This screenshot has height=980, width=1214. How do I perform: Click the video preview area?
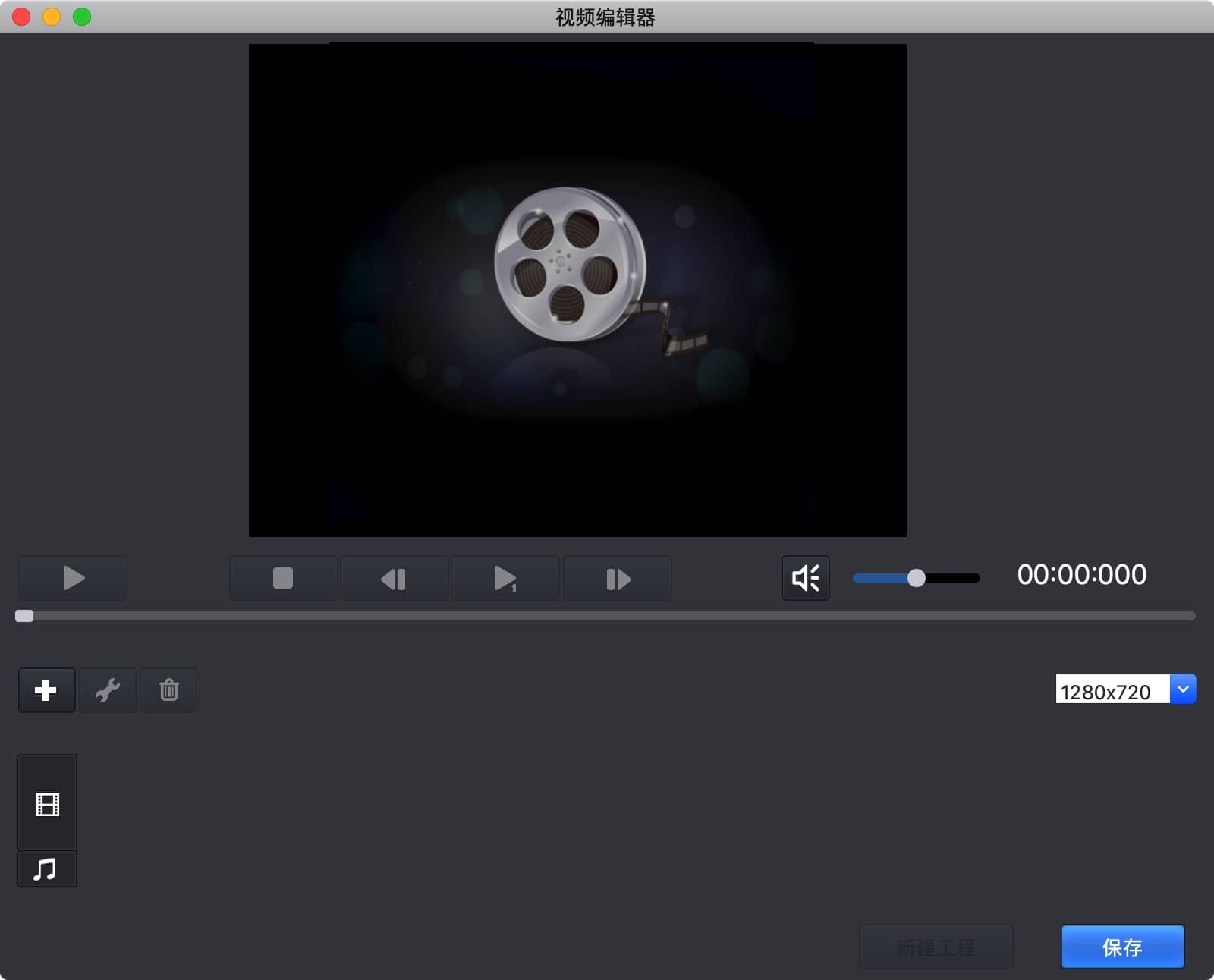[577, 290]
